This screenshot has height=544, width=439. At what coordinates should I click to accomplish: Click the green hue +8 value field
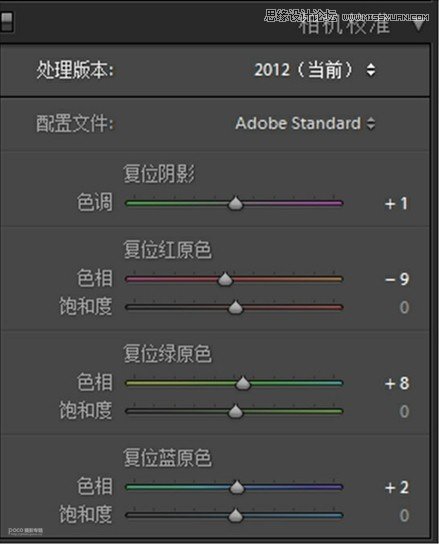click(x=397, y=383)
